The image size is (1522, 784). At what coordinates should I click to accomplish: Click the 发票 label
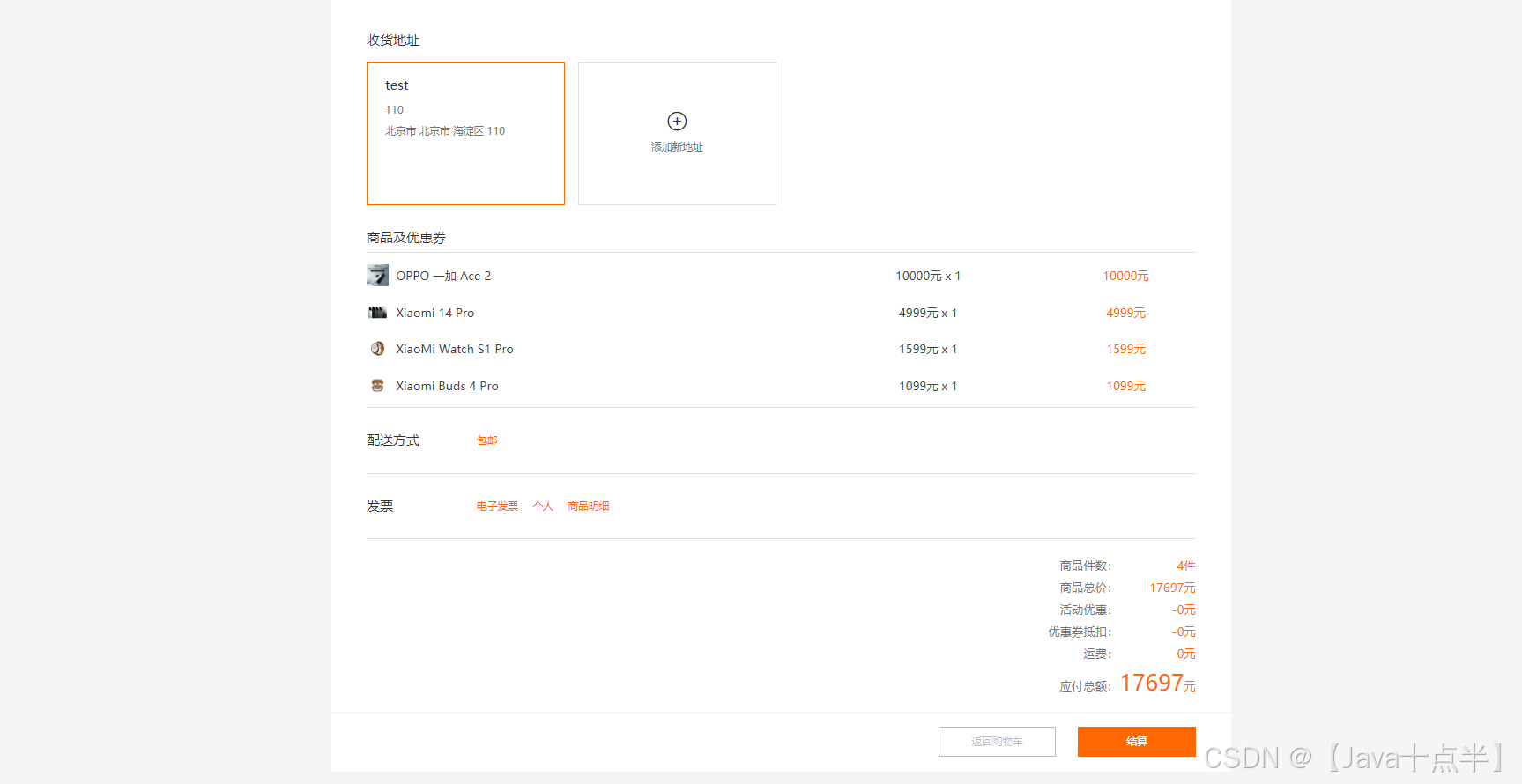(380, 507)
